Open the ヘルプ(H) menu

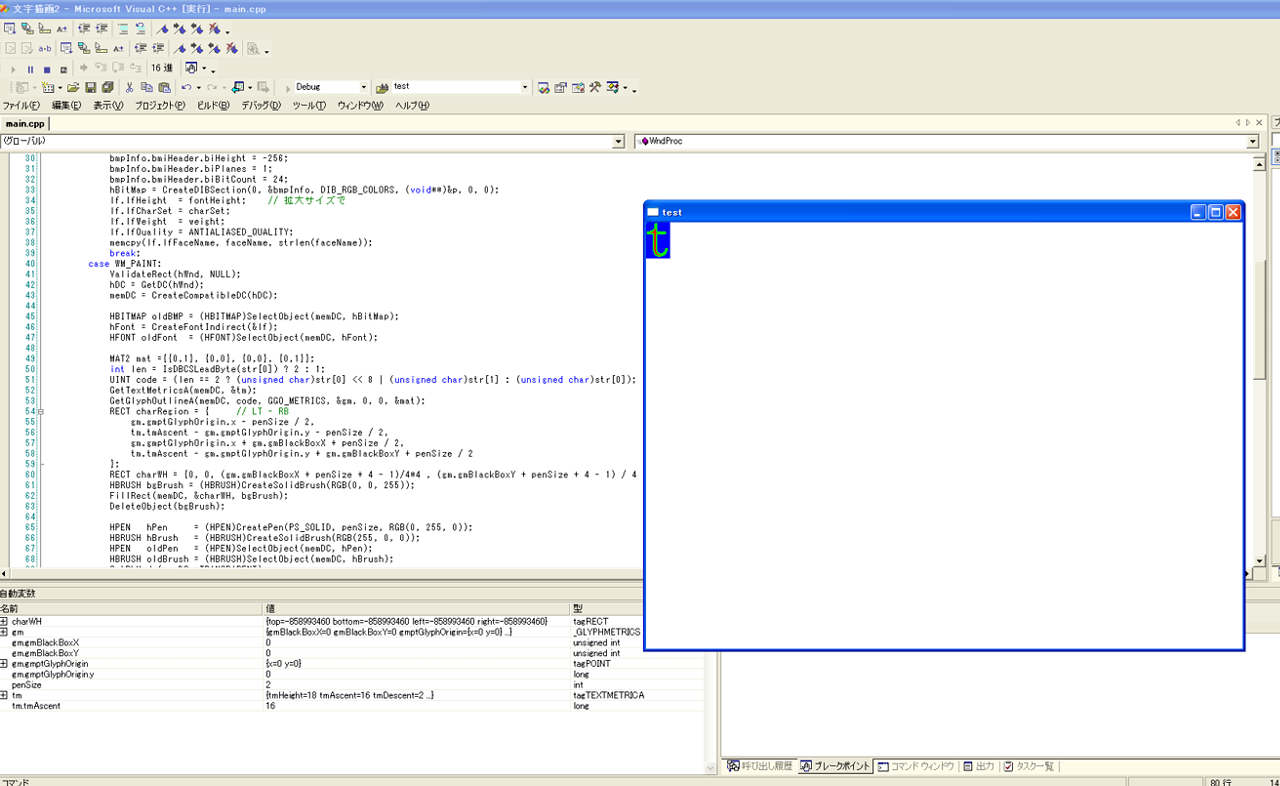pyautogui.click(x=412, y=106)
